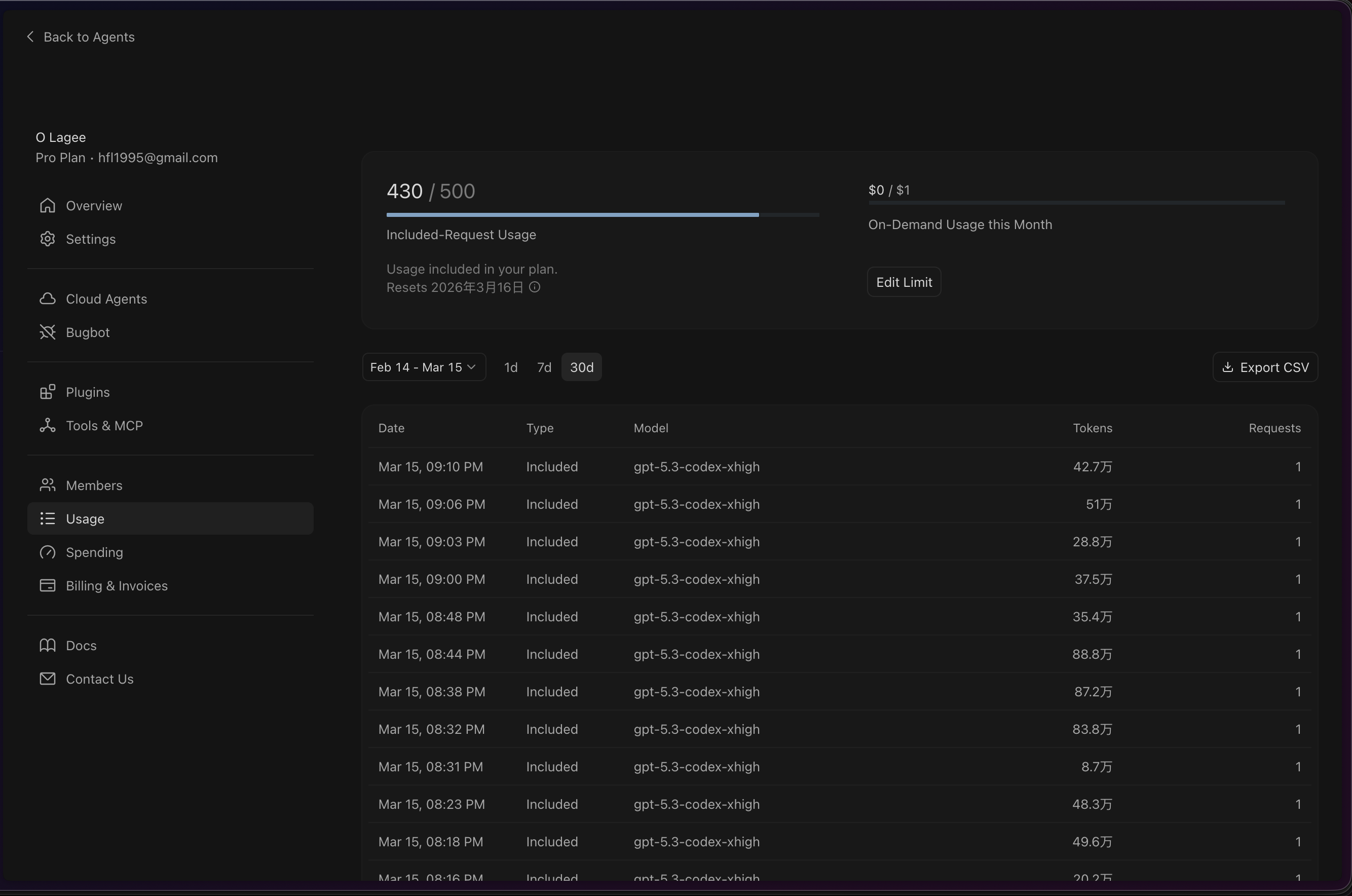Open the Feb 14 - Mar 15 date dropdown

424,367
